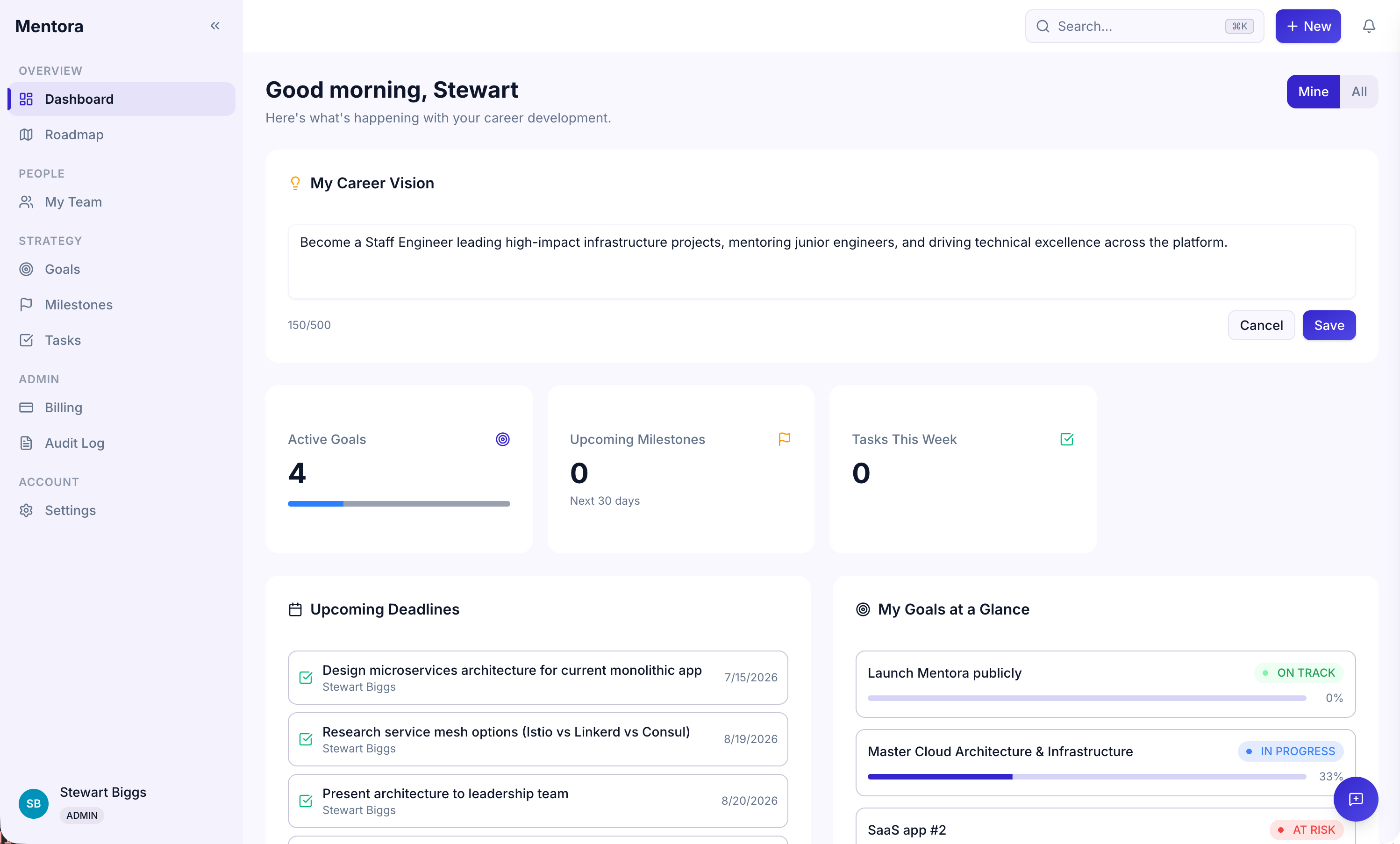Viewport: 1400px width, 844px height.
Task: Collapse the sidebar with the double chevron
Action: point(215,26)
